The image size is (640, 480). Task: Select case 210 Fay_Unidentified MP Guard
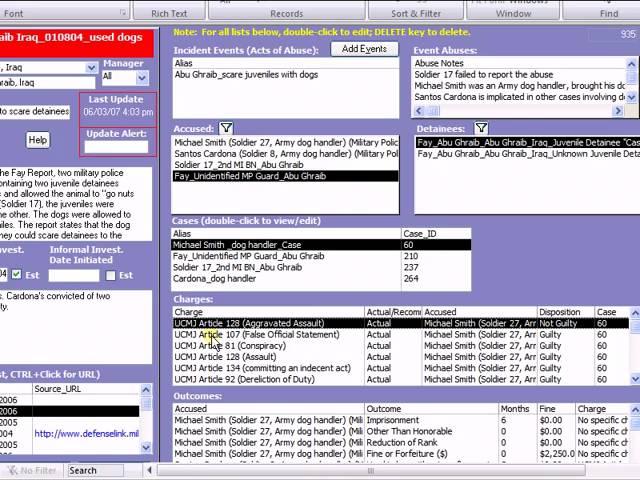[x=321, y=256]
